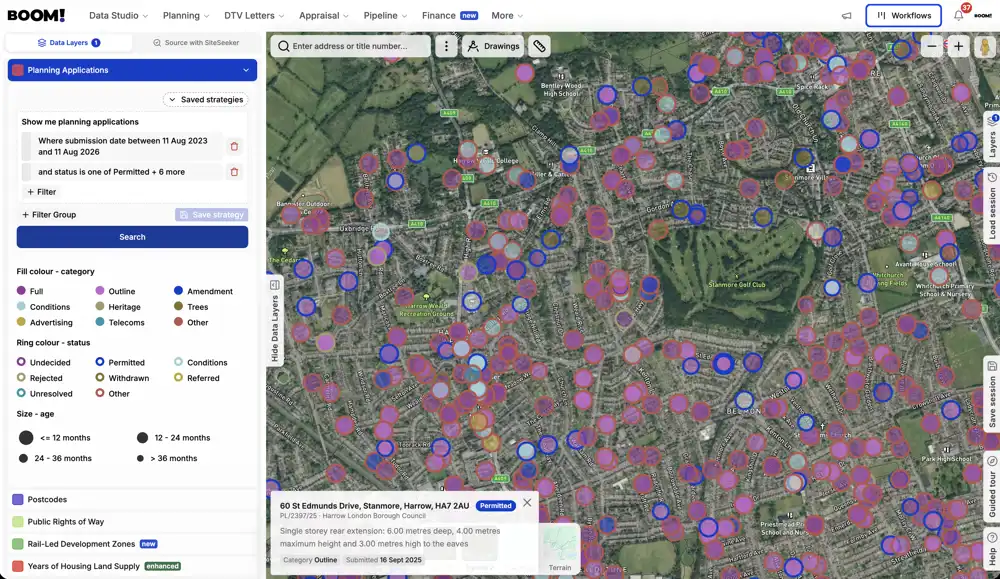Click the BOOM! logo at top left

click(36, 15)
